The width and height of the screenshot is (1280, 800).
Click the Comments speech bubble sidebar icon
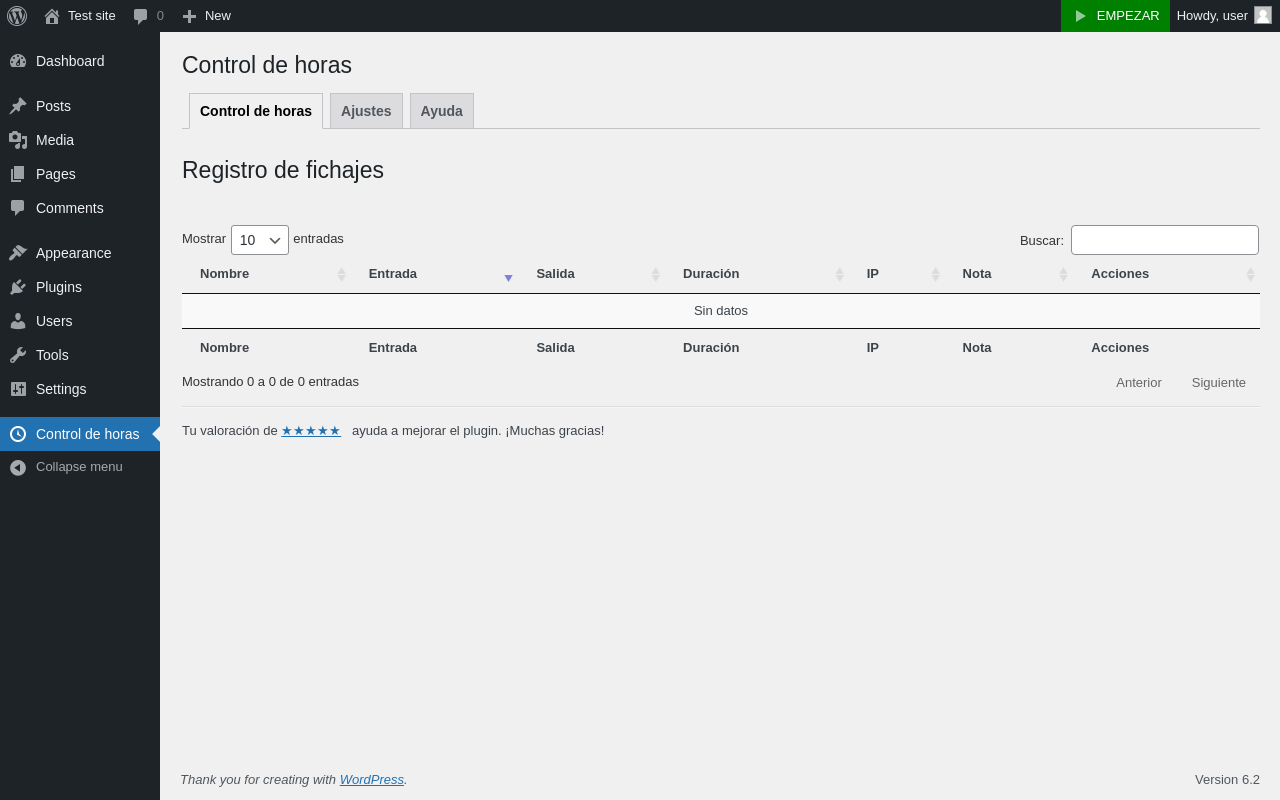point(18,208)
